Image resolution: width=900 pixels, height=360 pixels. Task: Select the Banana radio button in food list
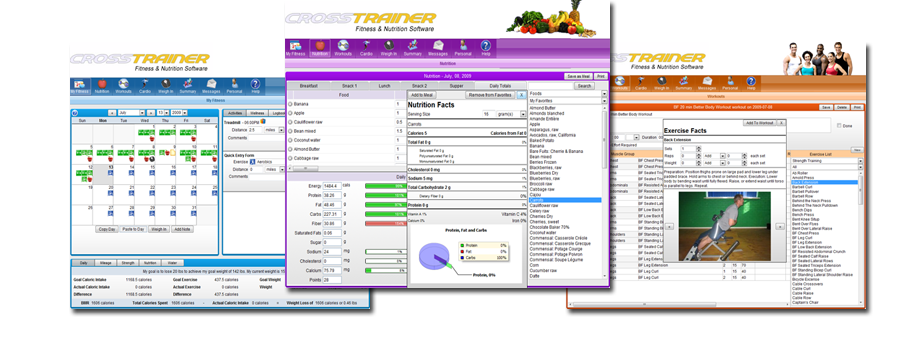click(x=290, y=104)
